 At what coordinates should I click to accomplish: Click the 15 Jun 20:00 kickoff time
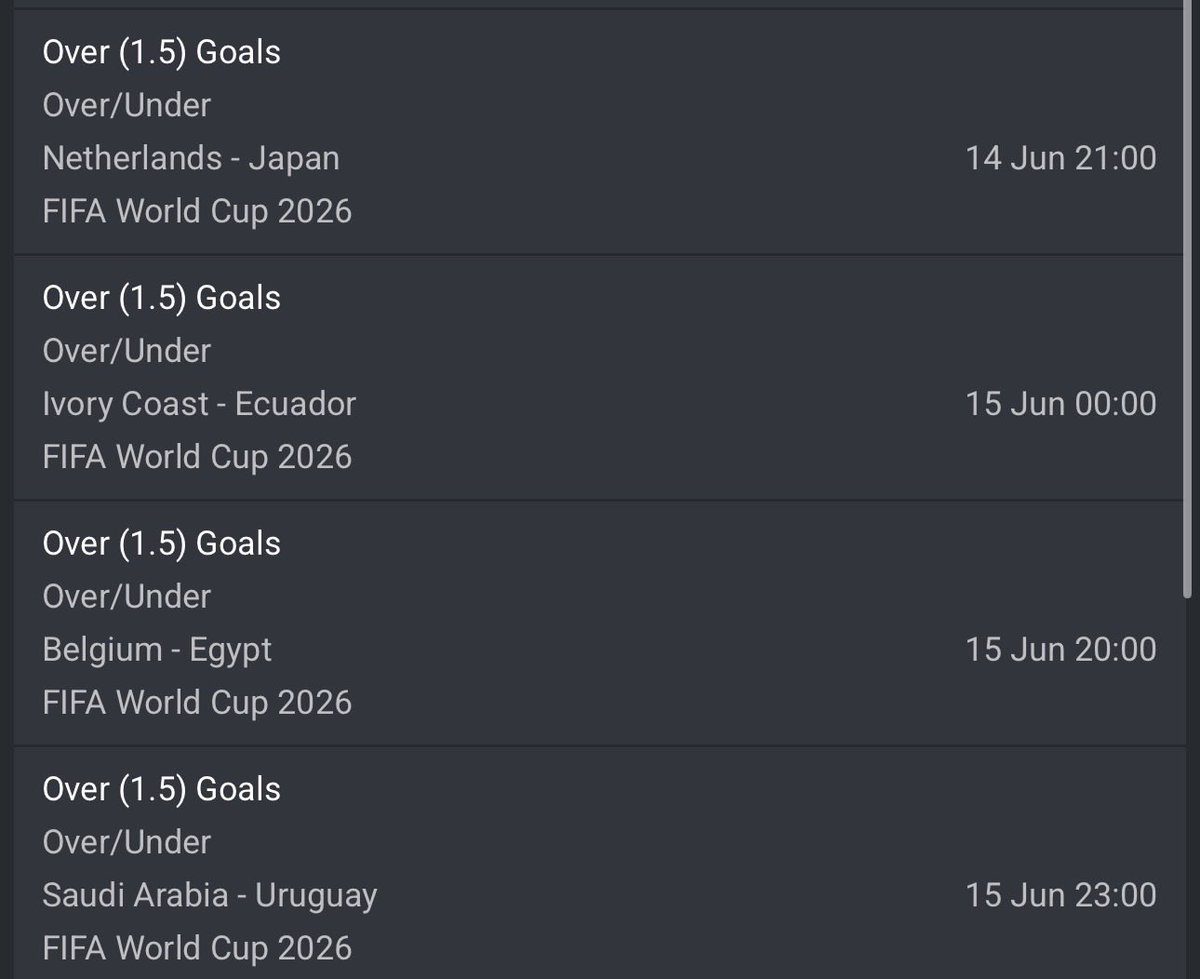[x=1061, y=650]
